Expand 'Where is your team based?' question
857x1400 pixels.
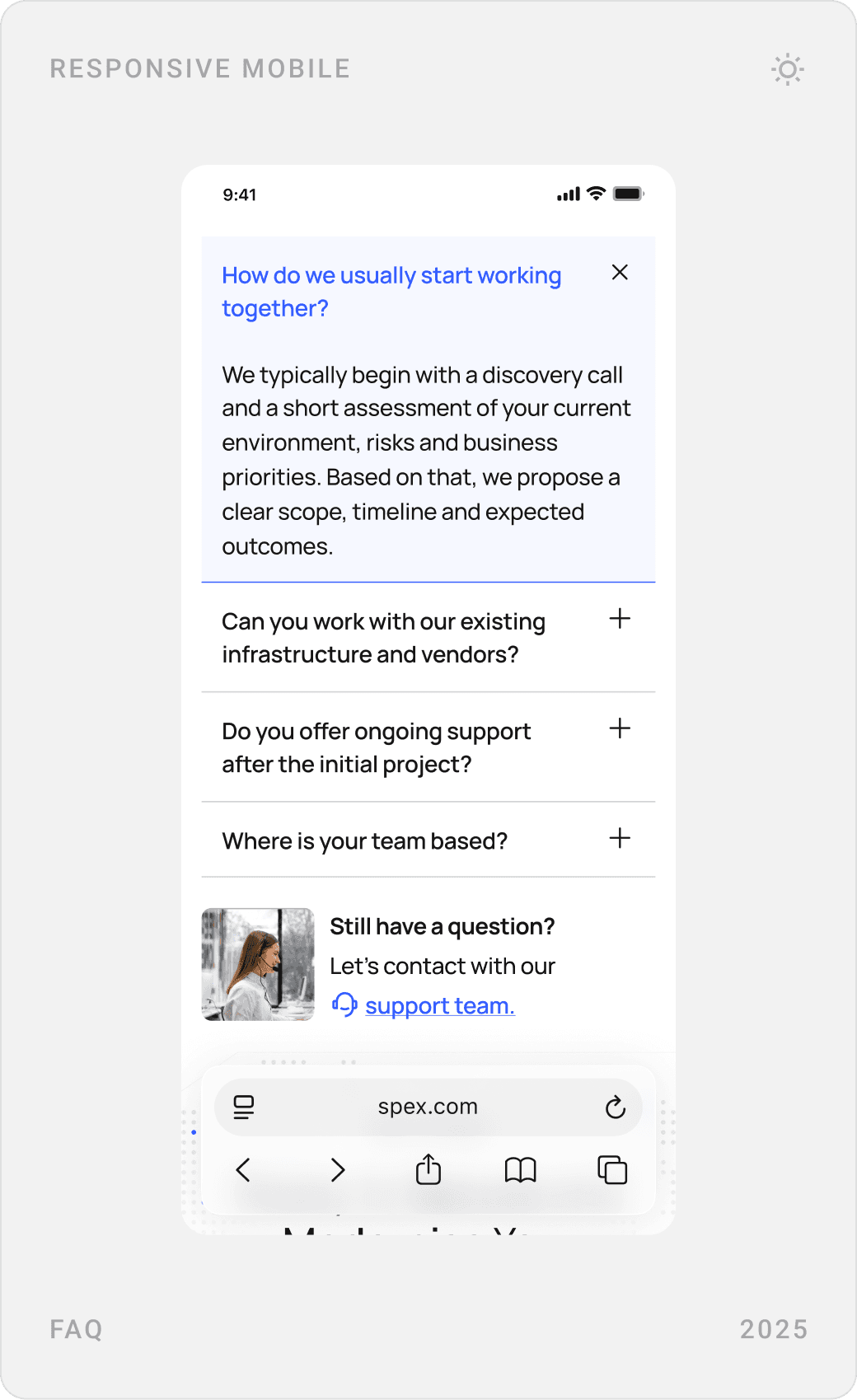coord(620,838)
